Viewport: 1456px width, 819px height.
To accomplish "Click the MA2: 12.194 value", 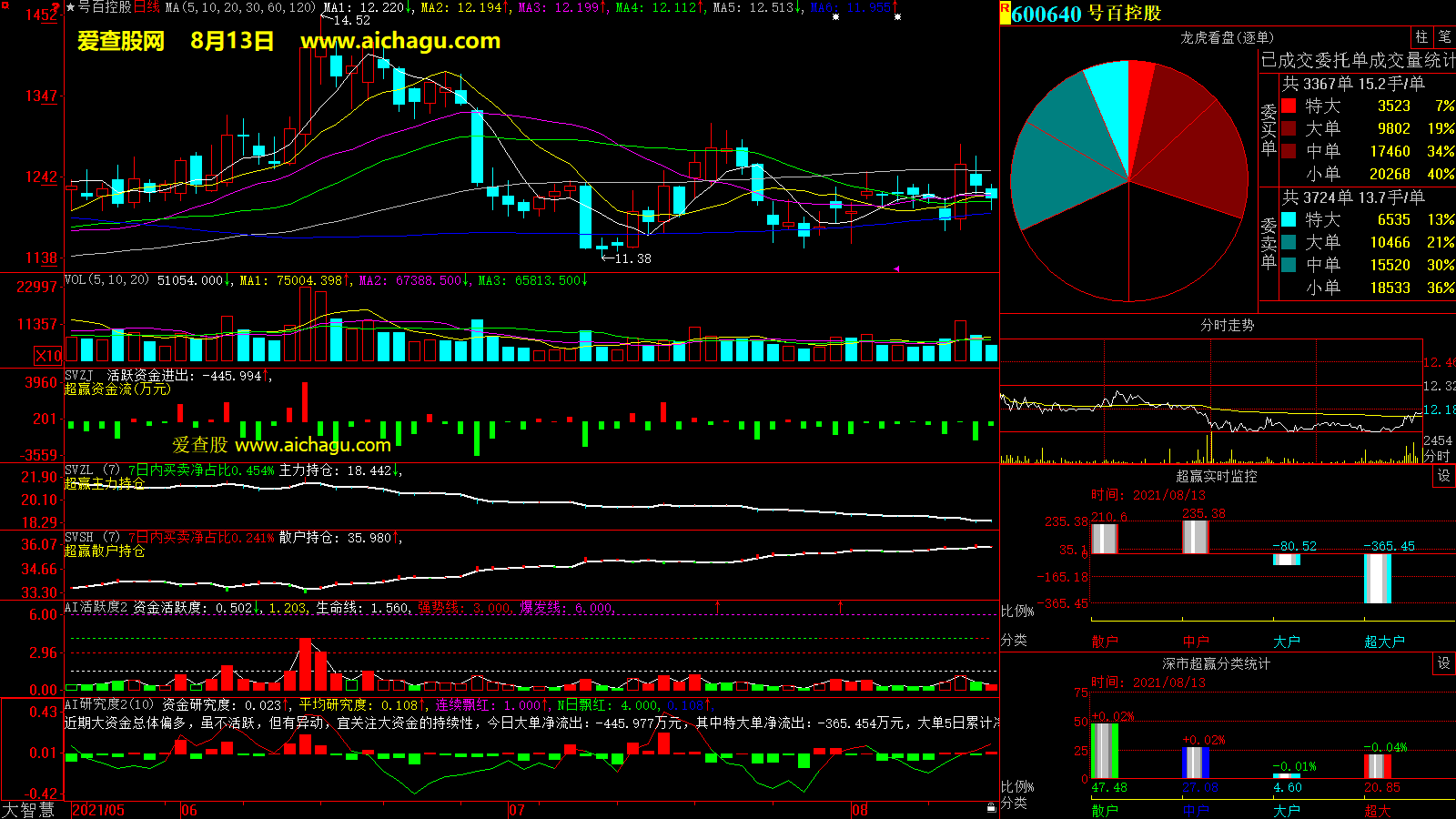I will 461,7.
